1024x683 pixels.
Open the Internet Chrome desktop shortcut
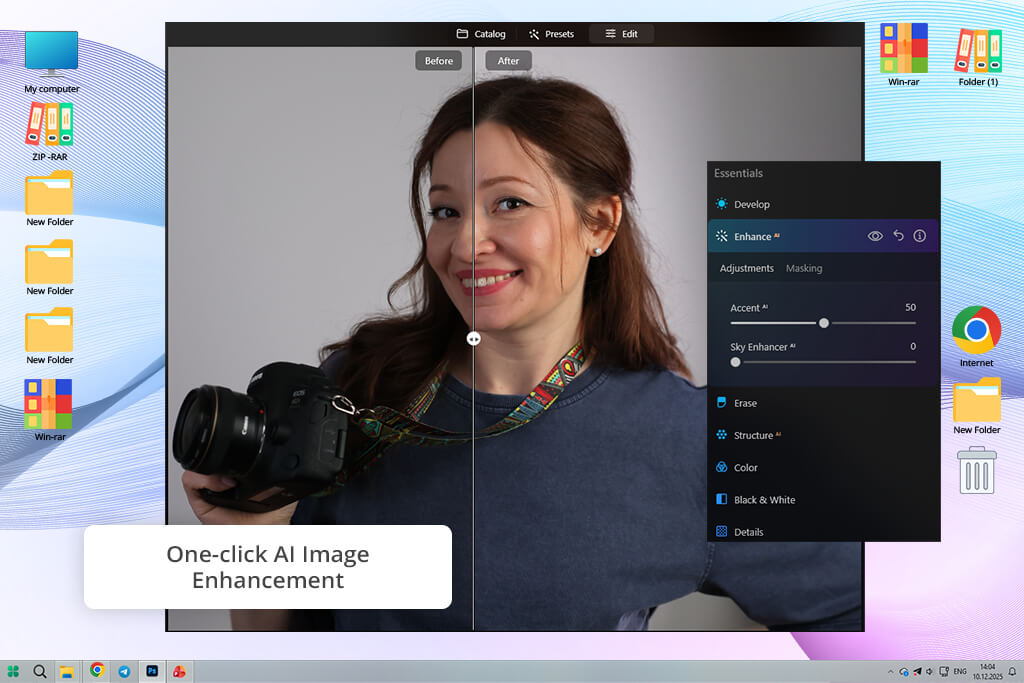pyautogui.click(x=976, y=336)
